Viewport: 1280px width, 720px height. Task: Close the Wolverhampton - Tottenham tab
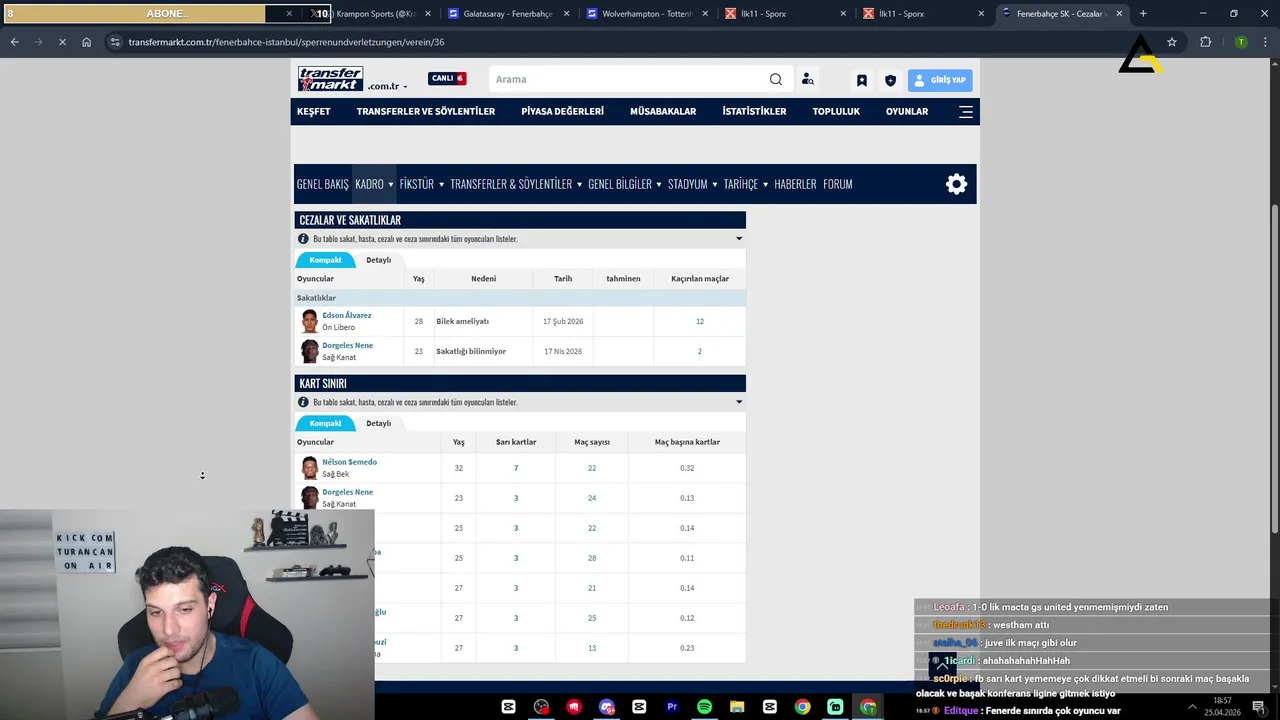706,14
